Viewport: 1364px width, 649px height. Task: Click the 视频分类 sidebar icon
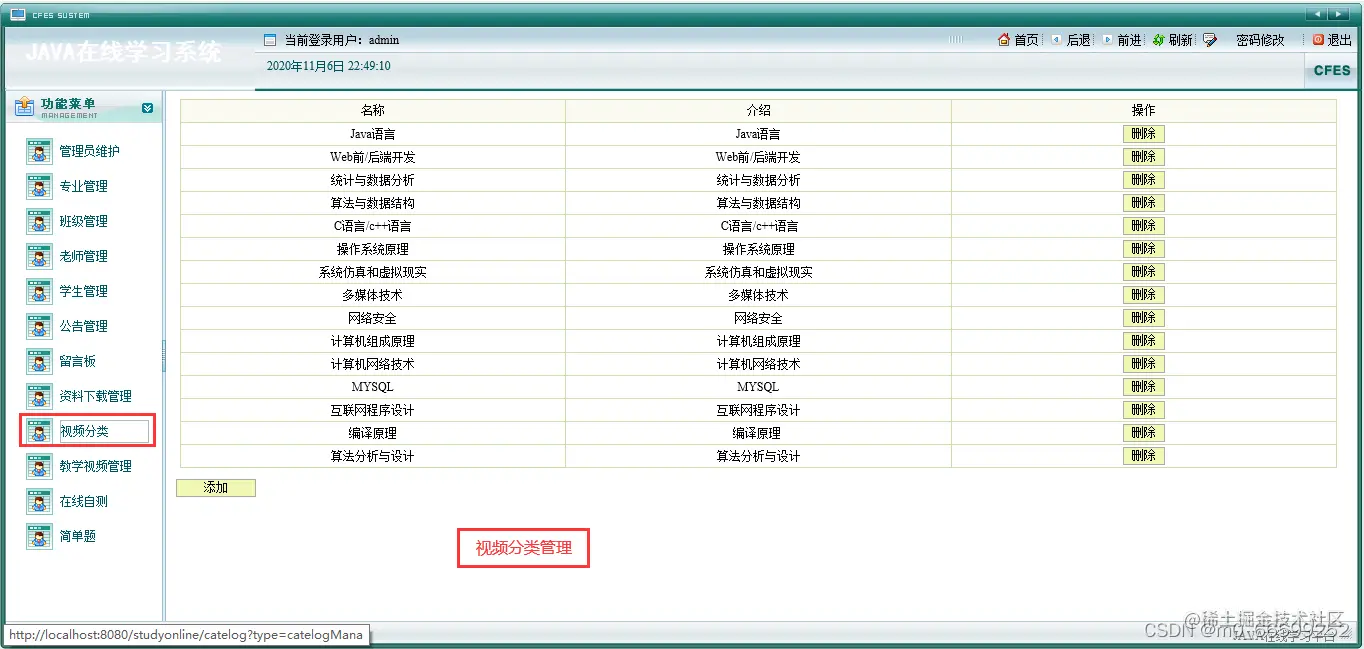pyautogui.click(x=39, y=431)
